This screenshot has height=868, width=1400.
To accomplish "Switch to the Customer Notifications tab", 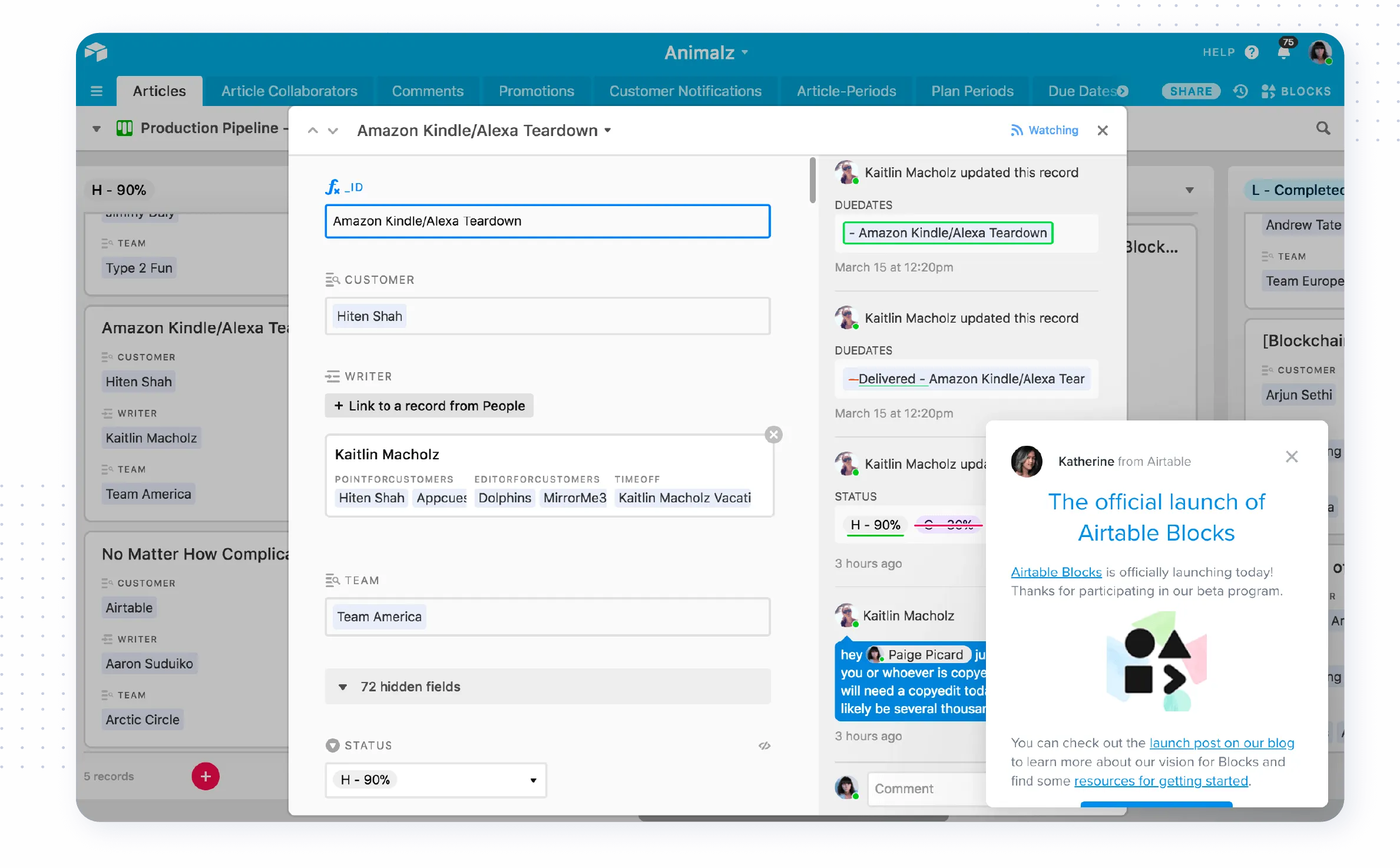I will tap(685, 91).
